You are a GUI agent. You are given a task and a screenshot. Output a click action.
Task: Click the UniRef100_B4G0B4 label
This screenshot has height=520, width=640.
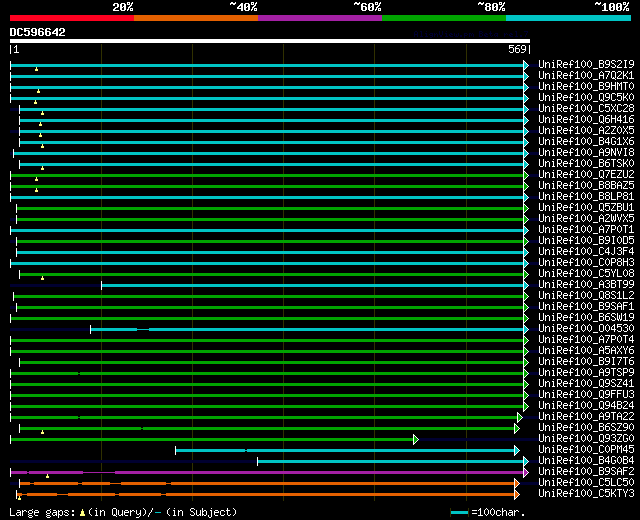[x=586, y=461]
